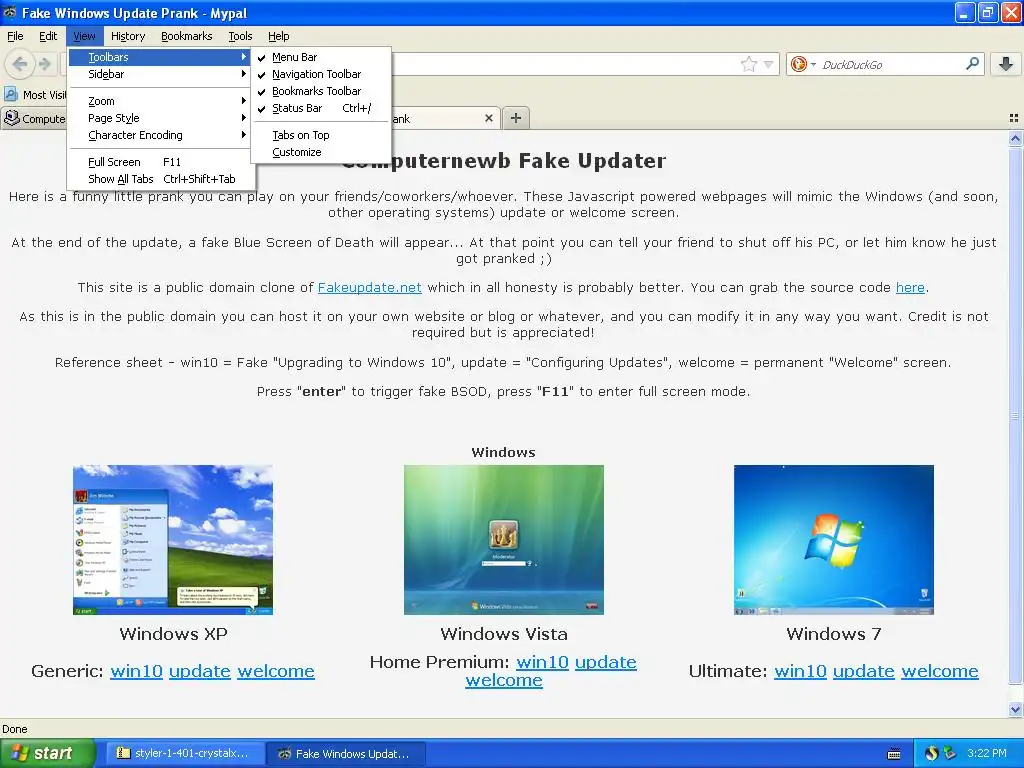
Task: Open Windows 7 Ultimate update link
Action: [863, 671]
